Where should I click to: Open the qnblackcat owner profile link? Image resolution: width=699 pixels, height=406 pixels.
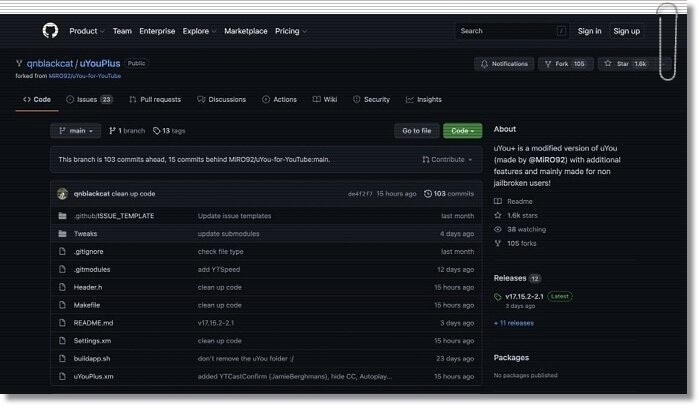click(x=49, y=64)
